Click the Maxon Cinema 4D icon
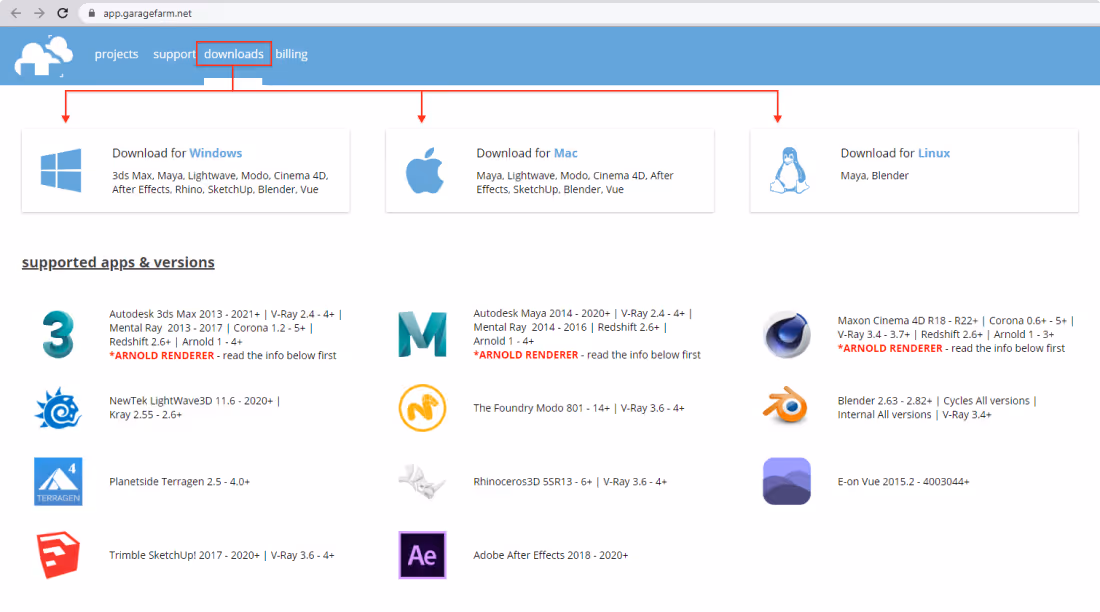The width and height of the screenshot is (1100, 612). [786, 334]
